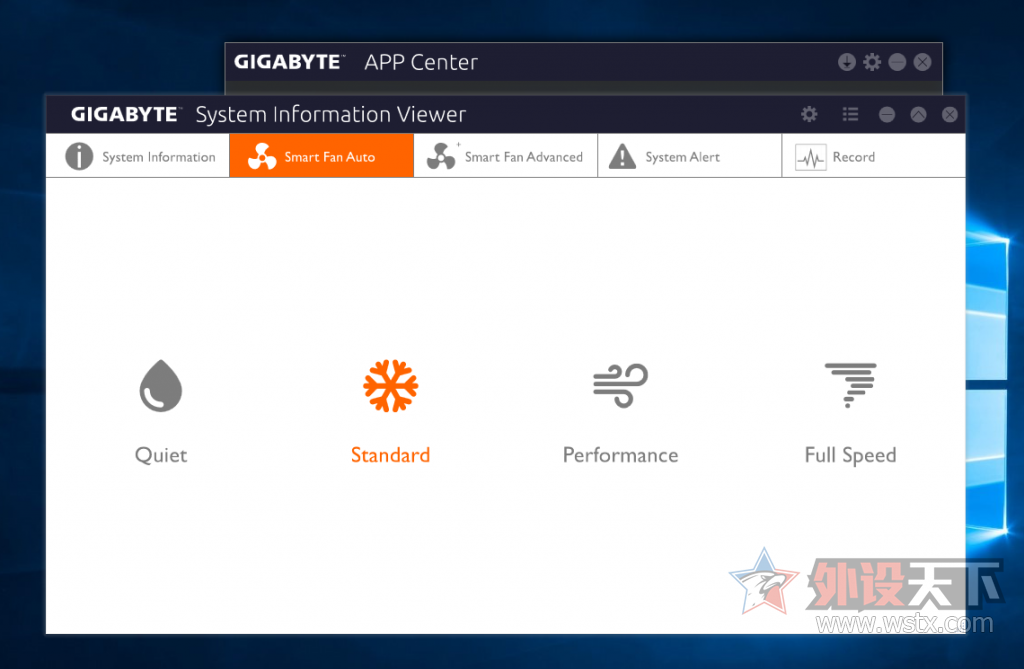
Task: Click the Performance mode label
Action: [x=620, y=455]
